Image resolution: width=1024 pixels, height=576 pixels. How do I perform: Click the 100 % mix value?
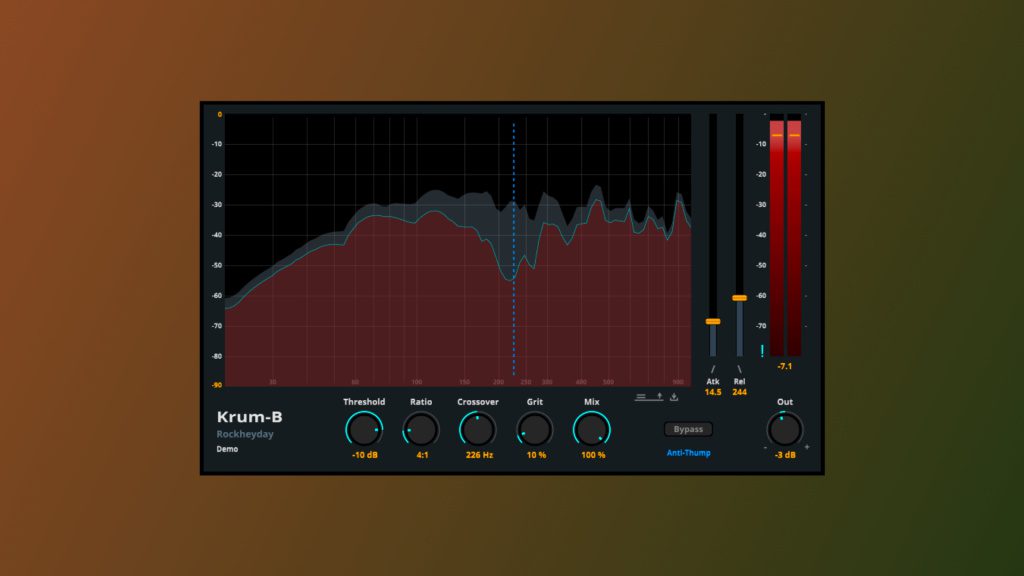pos(593,455)
